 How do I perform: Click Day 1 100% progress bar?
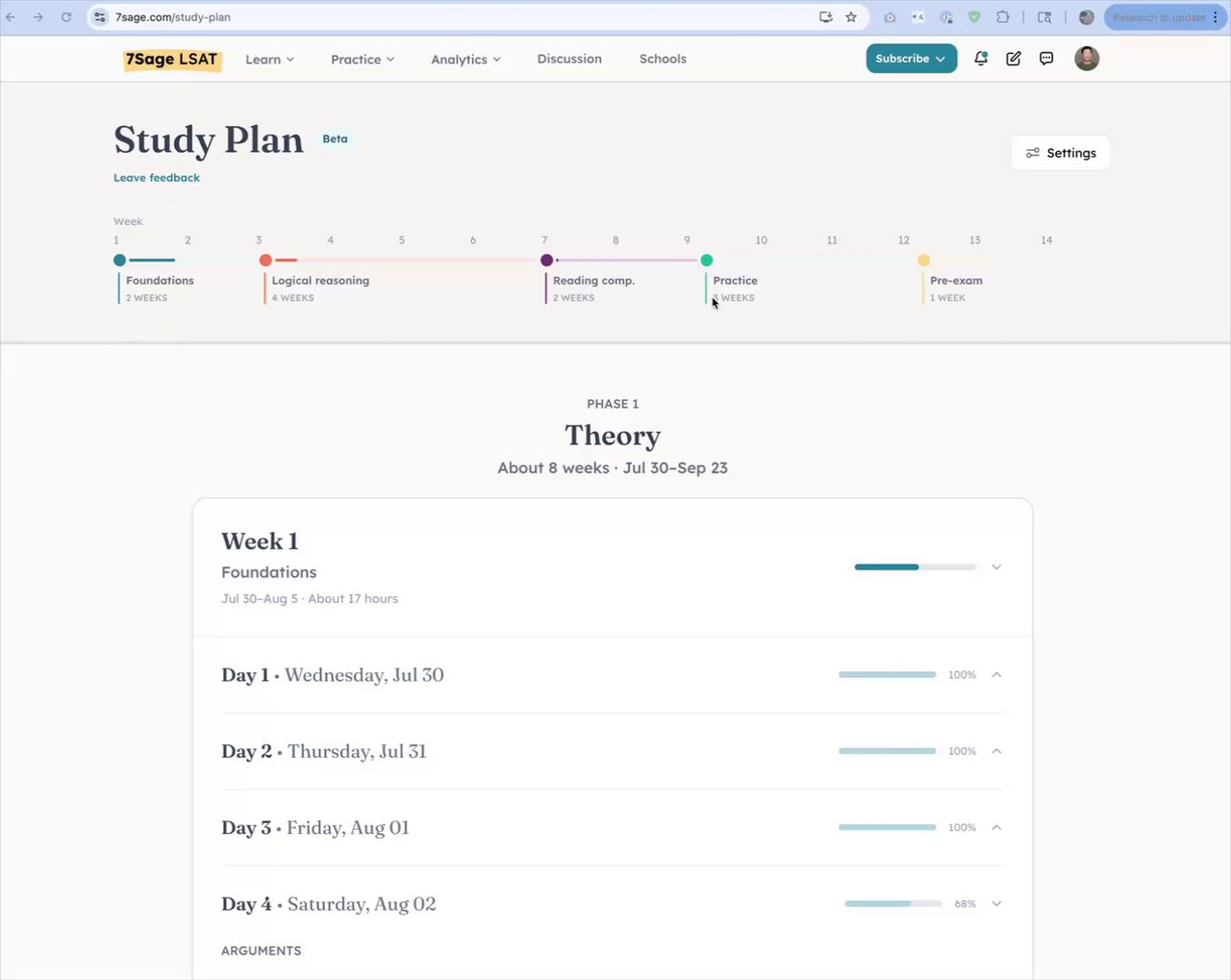(887, 675)
